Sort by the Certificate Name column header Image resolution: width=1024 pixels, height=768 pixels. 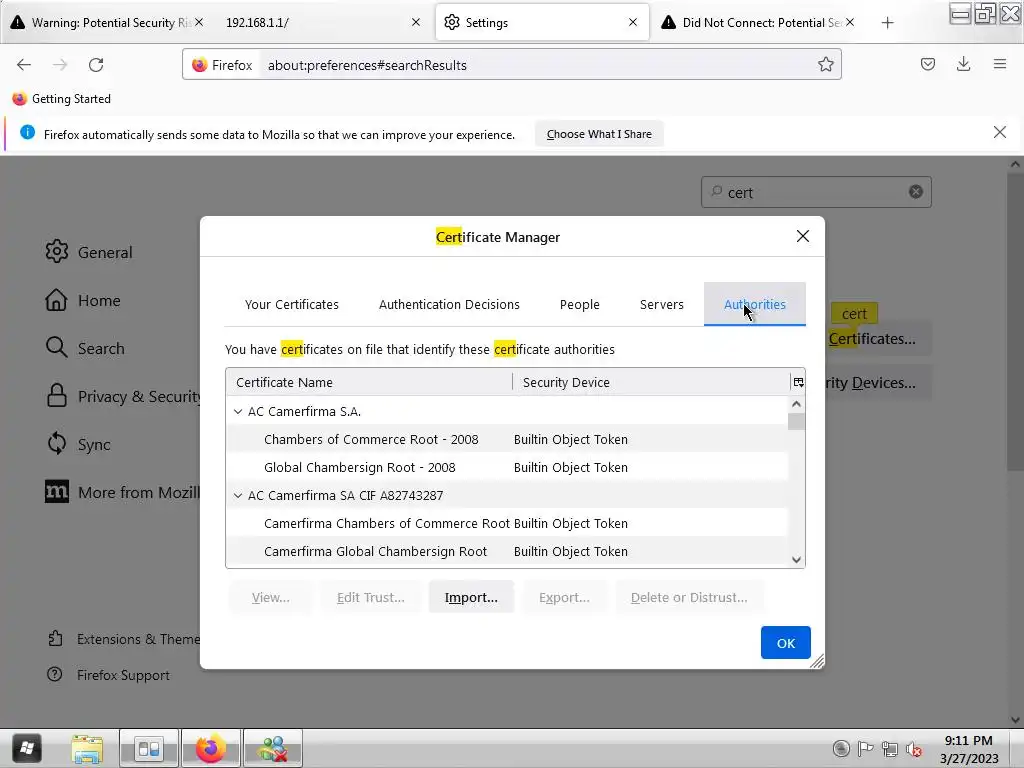point(369,382)
